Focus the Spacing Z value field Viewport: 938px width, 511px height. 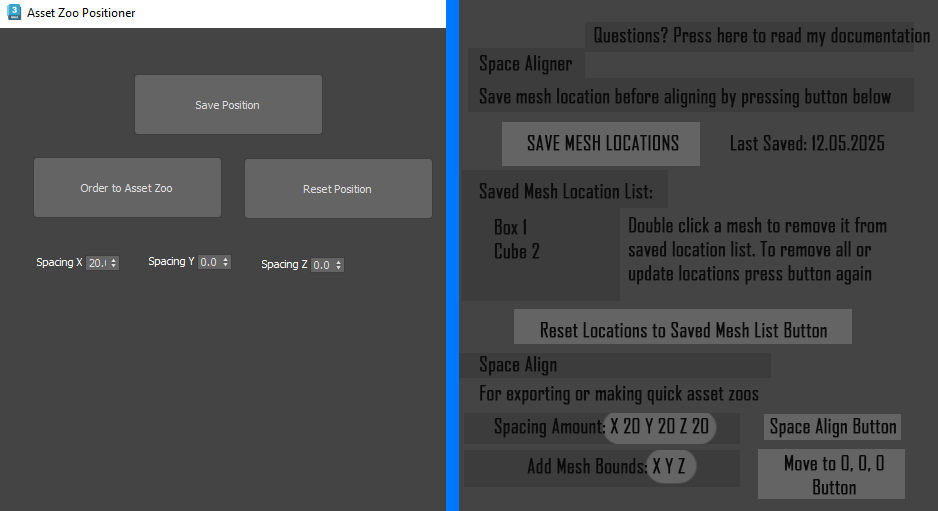322,264
